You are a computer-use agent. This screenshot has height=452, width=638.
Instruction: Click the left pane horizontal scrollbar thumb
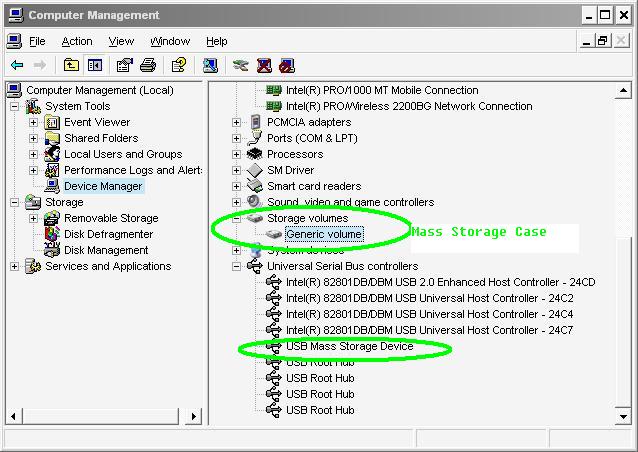(x=101, y=416)
